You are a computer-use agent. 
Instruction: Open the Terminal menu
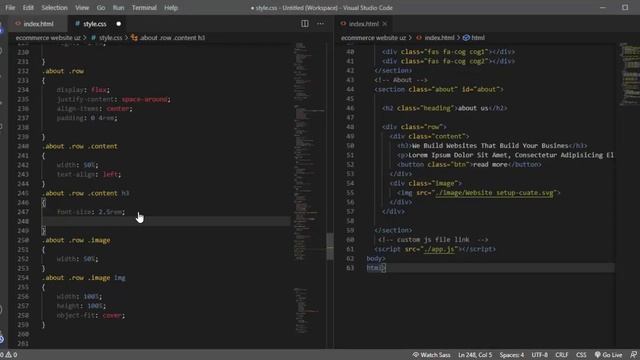coord(144,8)
